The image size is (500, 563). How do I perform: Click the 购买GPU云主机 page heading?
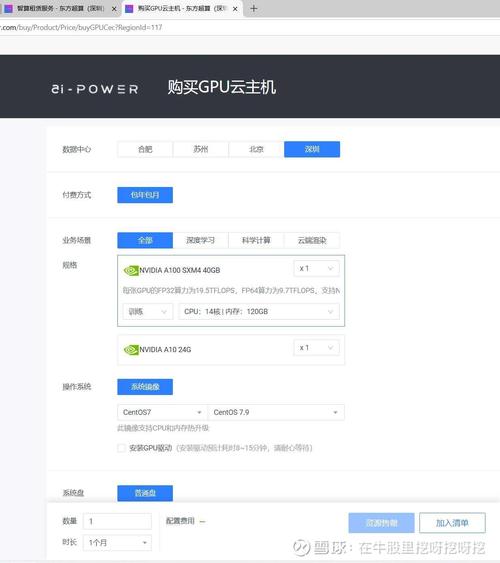pyautogui.click(x=222, y=87)
